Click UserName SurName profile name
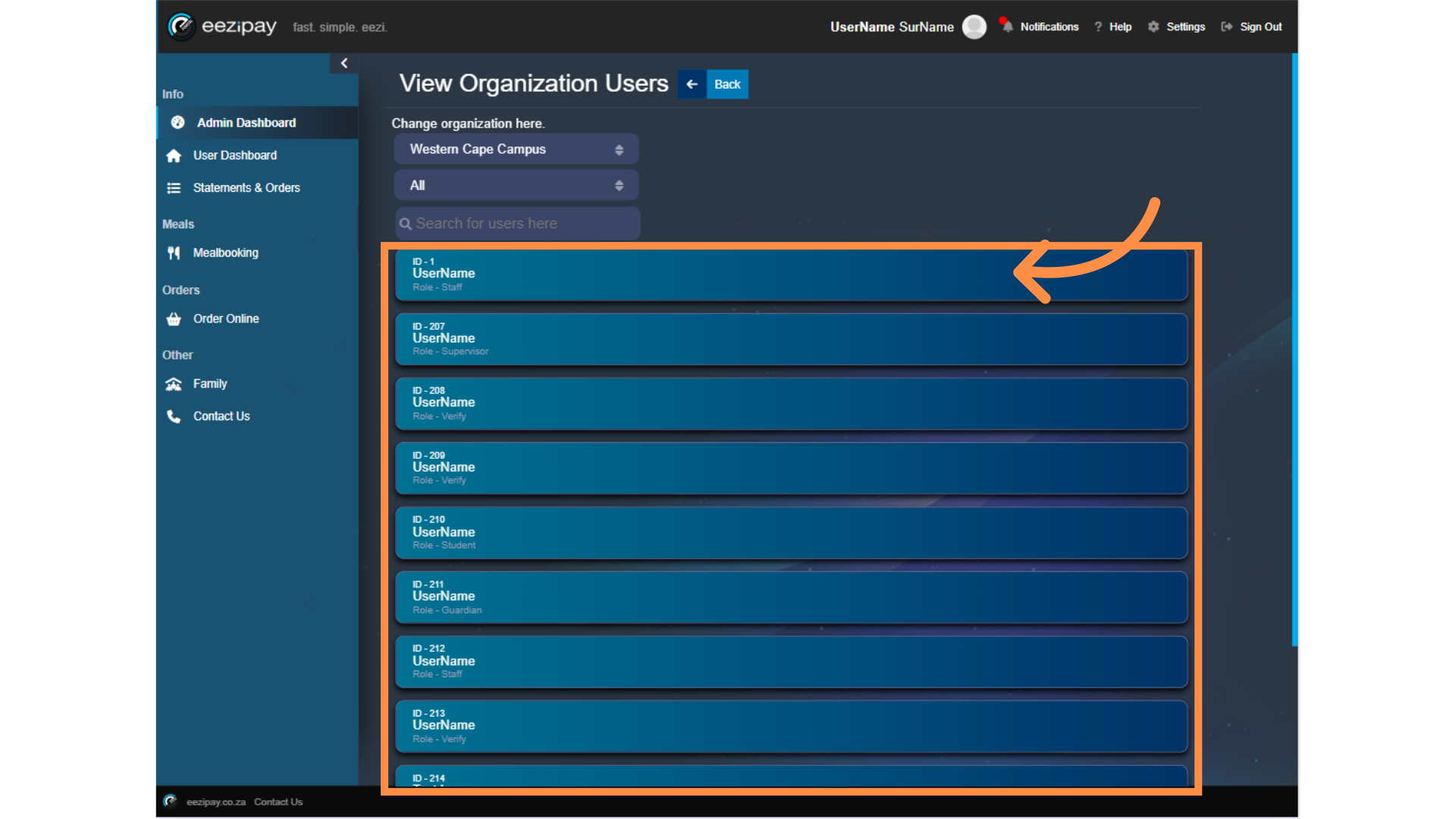The image size is (1456, 819). tap(892, 27)
